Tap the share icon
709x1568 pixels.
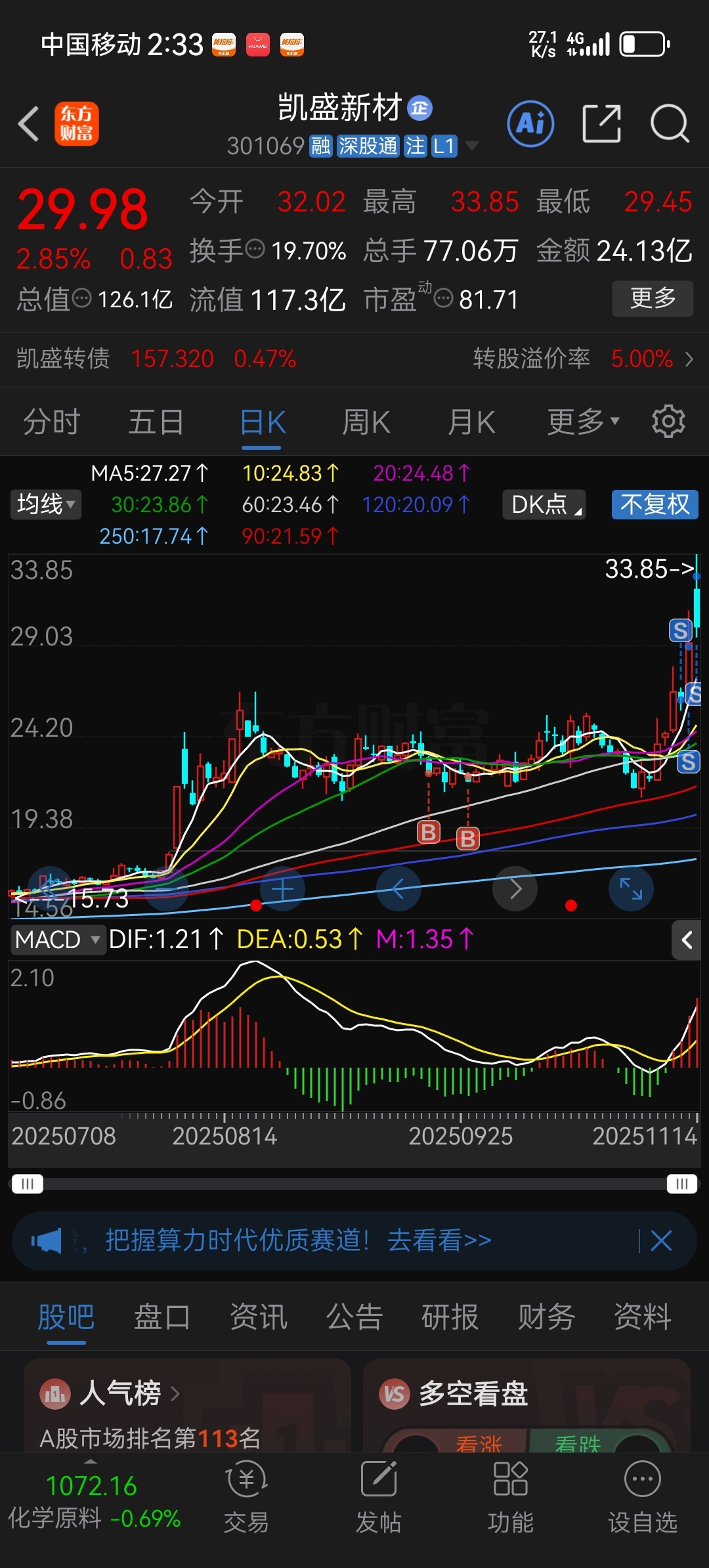pyautogui.click(x=601, y=123)
